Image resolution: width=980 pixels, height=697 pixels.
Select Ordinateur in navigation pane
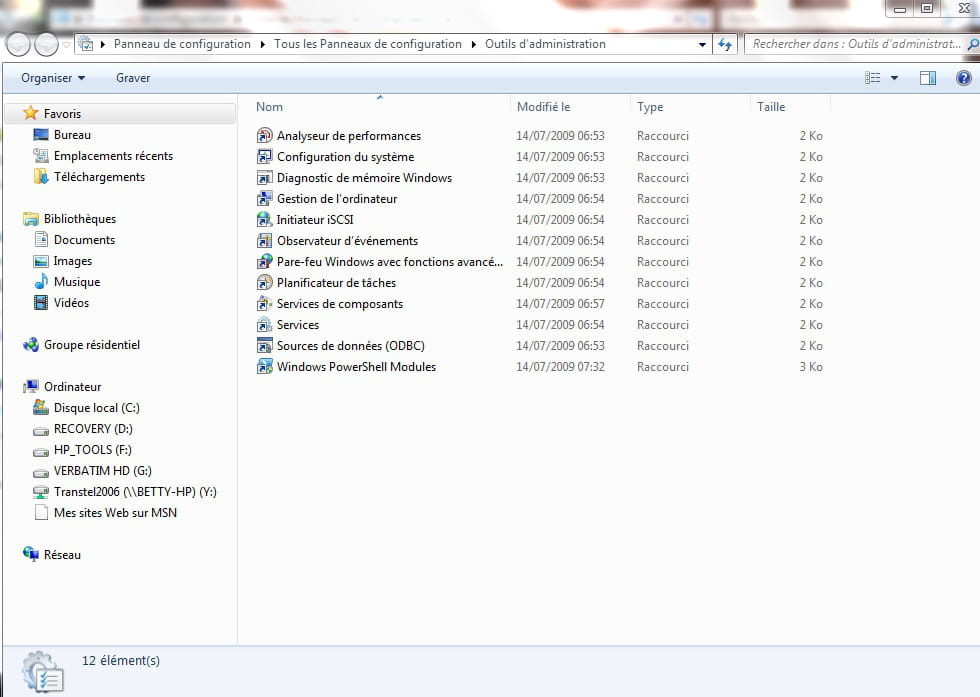[72, 386]
